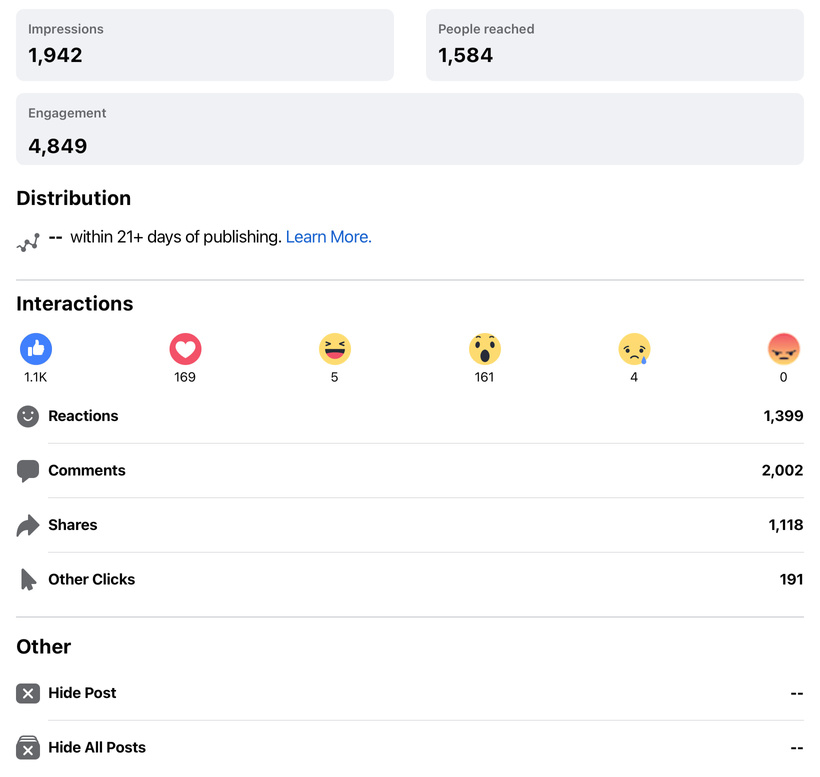Click the Comments speech bubble icon

tap(28, 471)
